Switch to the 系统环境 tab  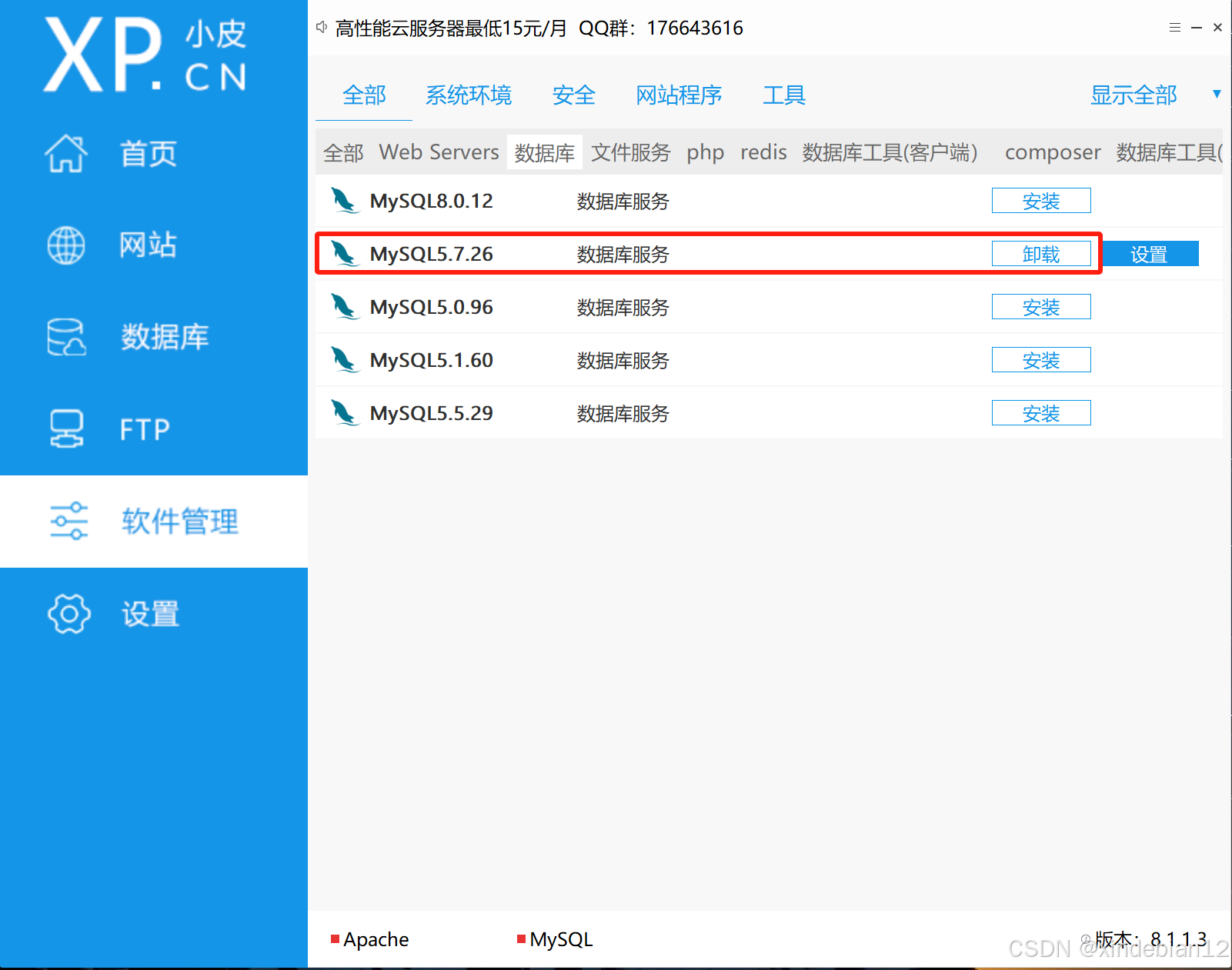coord(469,95)
